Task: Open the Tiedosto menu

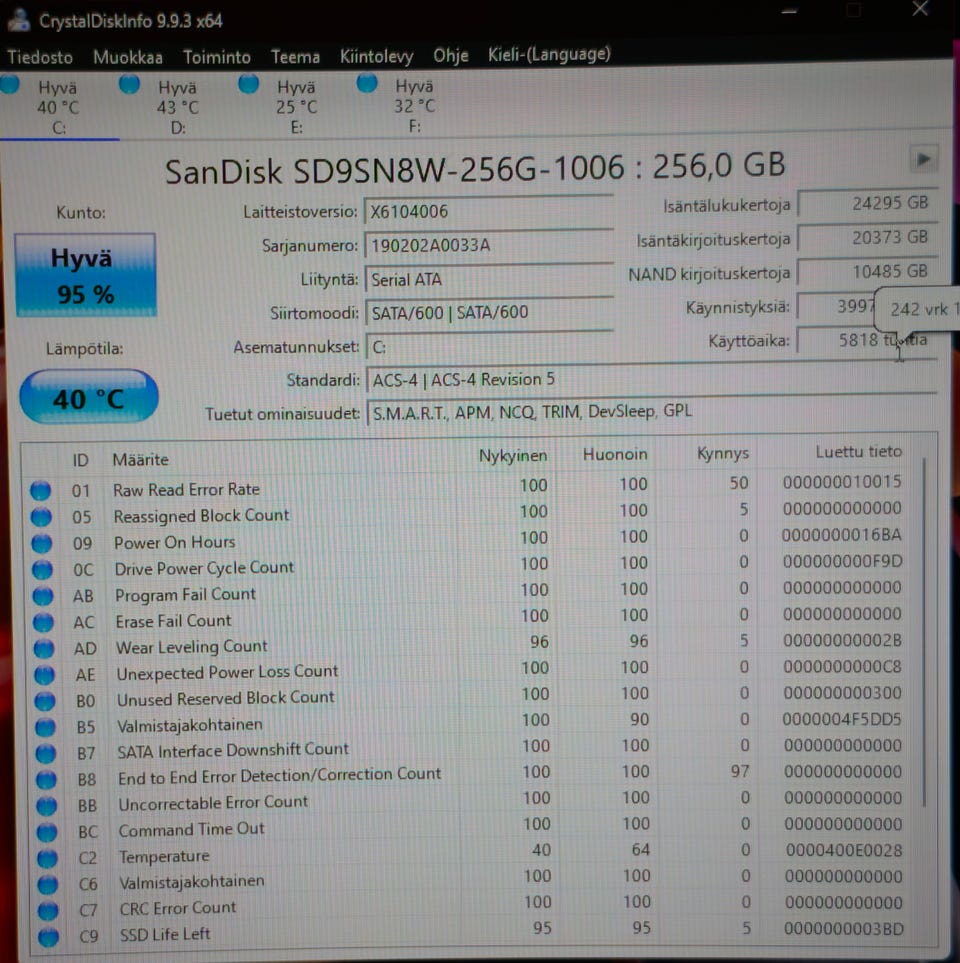Action: [40, 57]
